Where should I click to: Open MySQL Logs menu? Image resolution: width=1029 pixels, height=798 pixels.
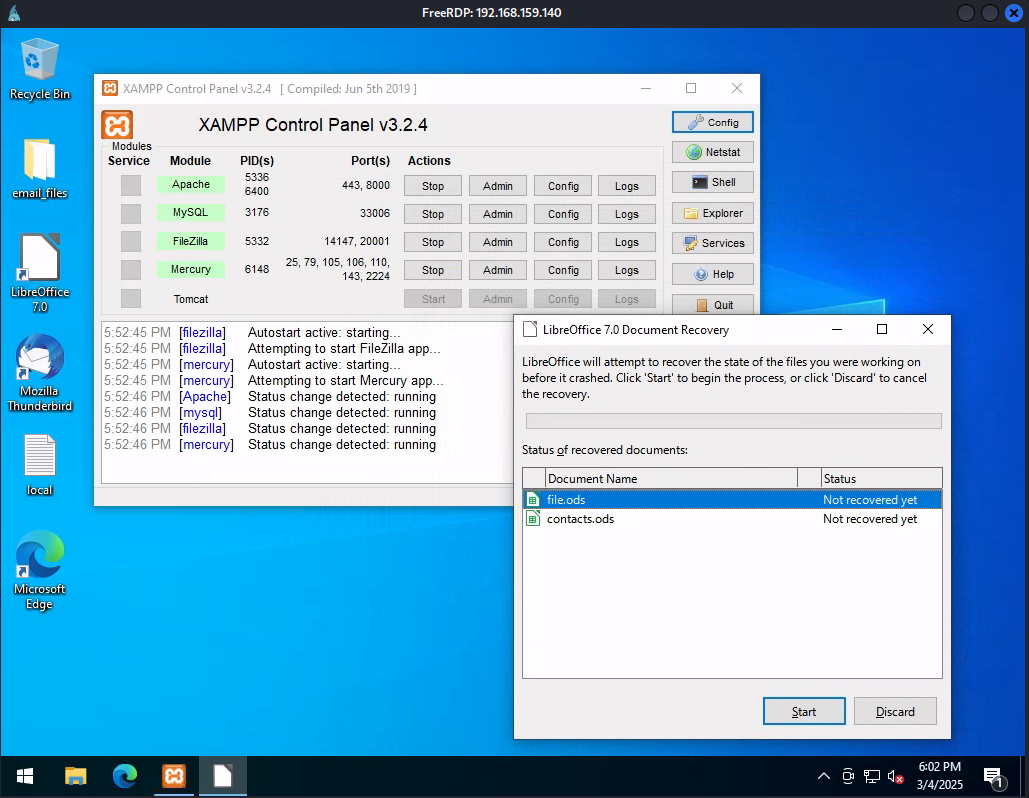[627, 214]
